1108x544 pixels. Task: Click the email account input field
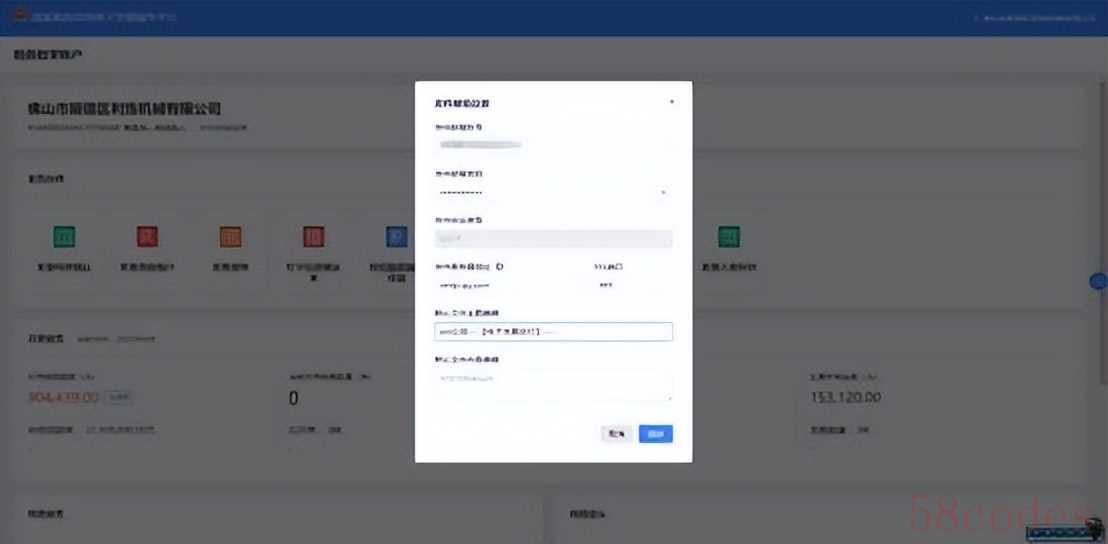552,146
